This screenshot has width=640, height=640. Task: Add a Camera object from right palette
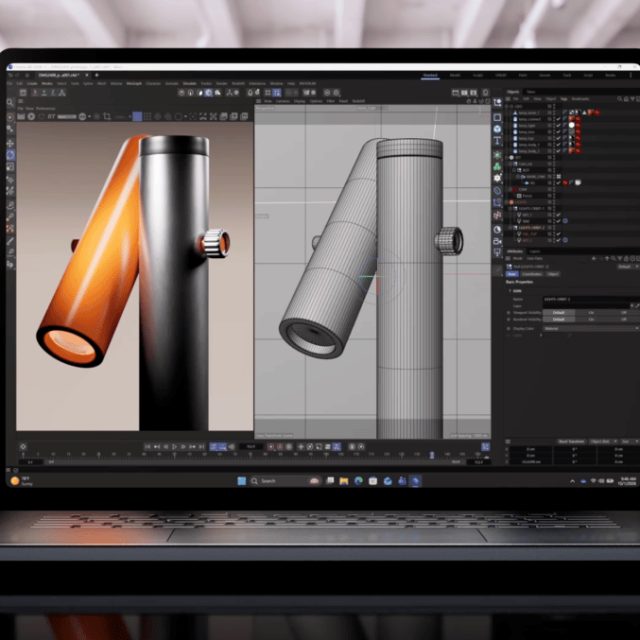point(497,241)
